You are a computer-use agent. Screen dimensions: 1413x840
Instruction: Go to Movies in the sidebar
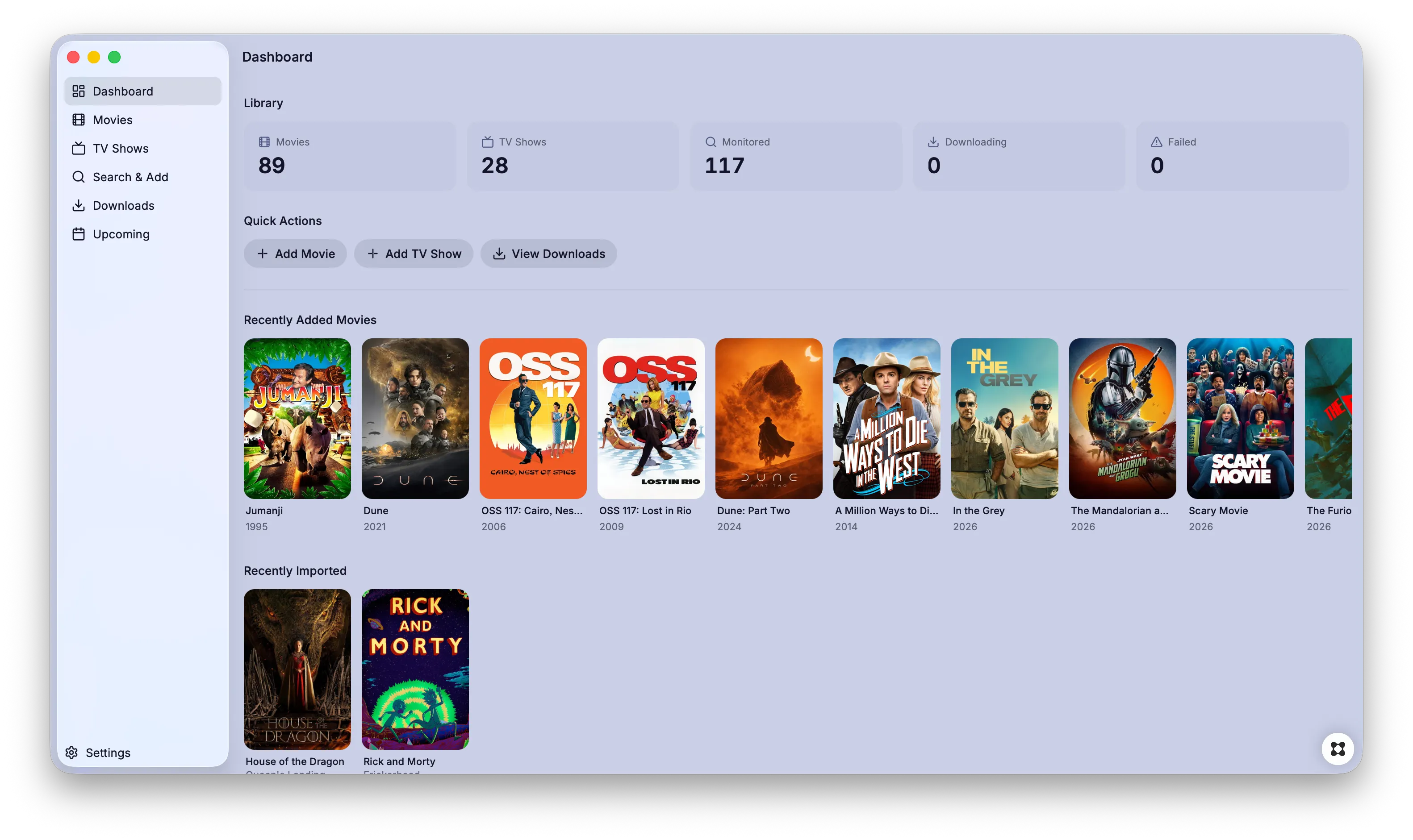[x=142, y=120]
